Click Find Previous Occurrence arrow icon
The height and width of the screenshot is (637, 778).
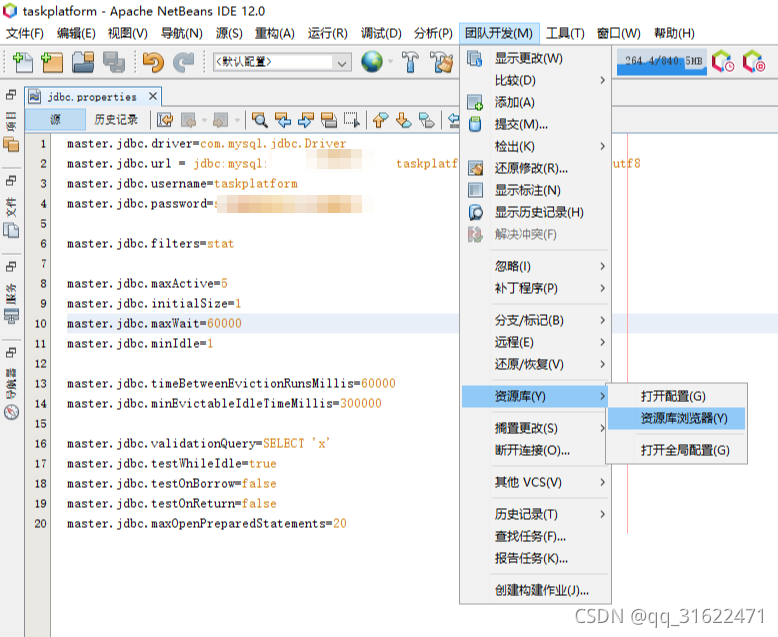point(283,120)
